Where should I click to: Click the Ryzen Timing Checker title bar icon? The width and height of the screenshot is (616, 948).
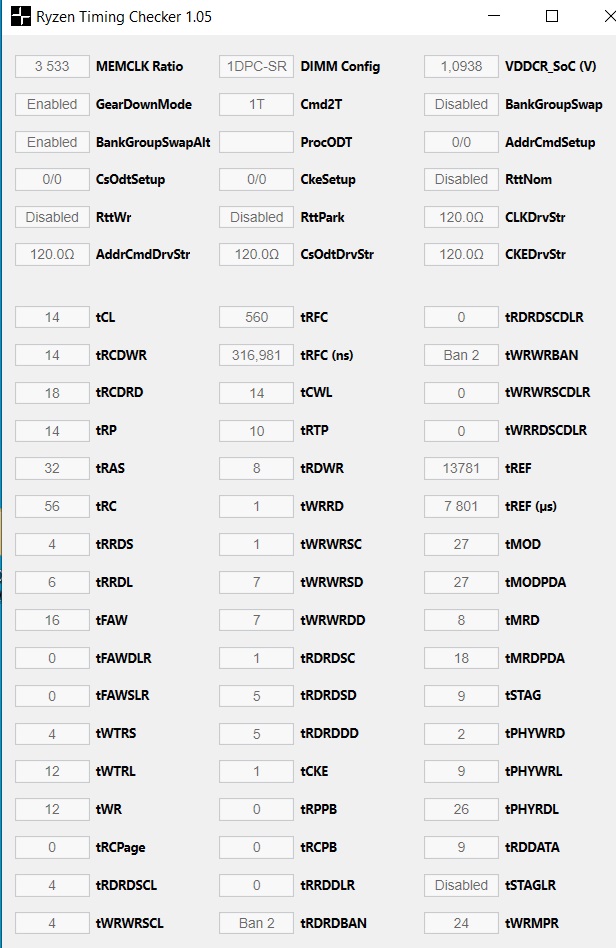tap(20, 16)
